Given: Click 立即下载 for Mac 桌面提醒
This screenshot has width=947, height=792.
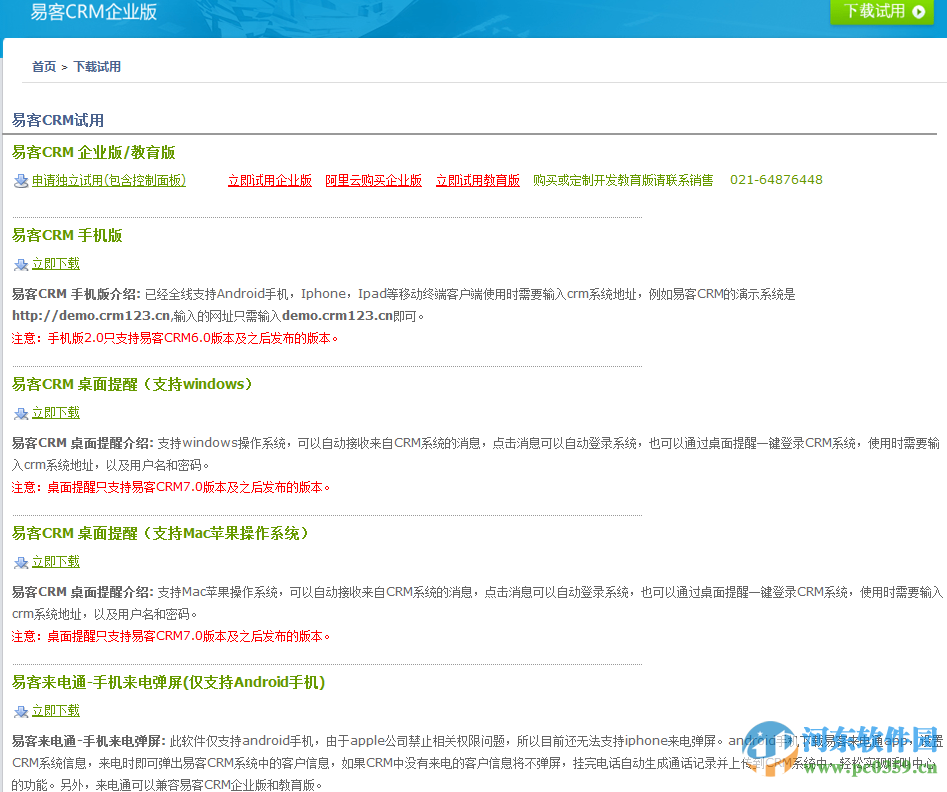Looking at the screenshot, I should pyautogui.click(x=58, y=562).
